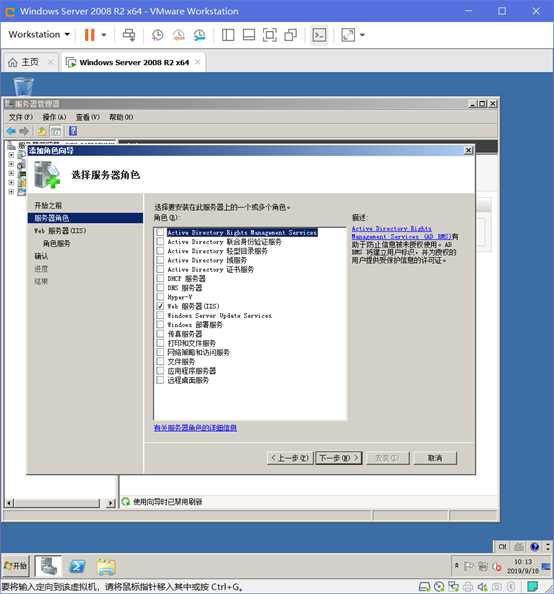Expand the third node in the Server Manager tree
Image resolution: width=554 pixels, height=594 pixels.
tap(11, 173)
